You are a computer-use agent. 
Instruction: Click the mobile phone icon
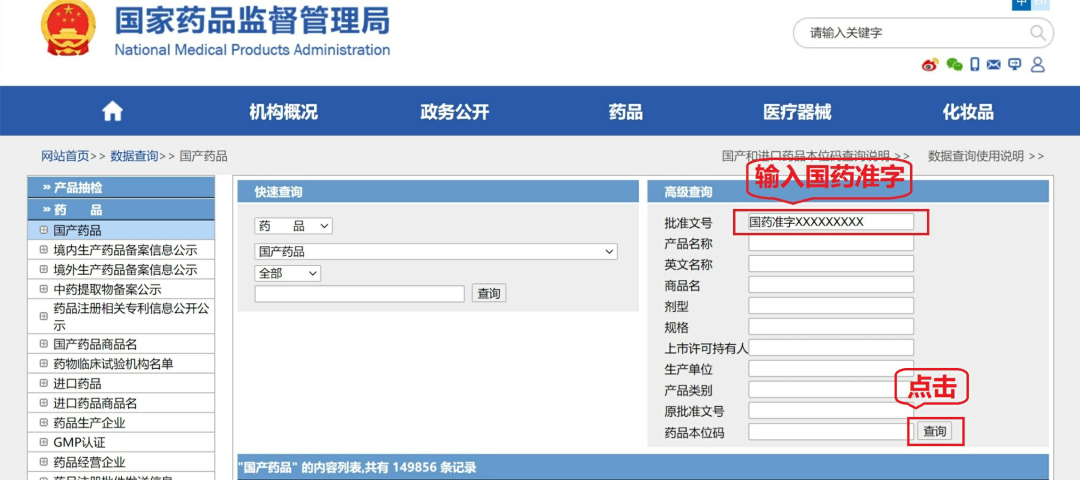[x=975, y=65]
